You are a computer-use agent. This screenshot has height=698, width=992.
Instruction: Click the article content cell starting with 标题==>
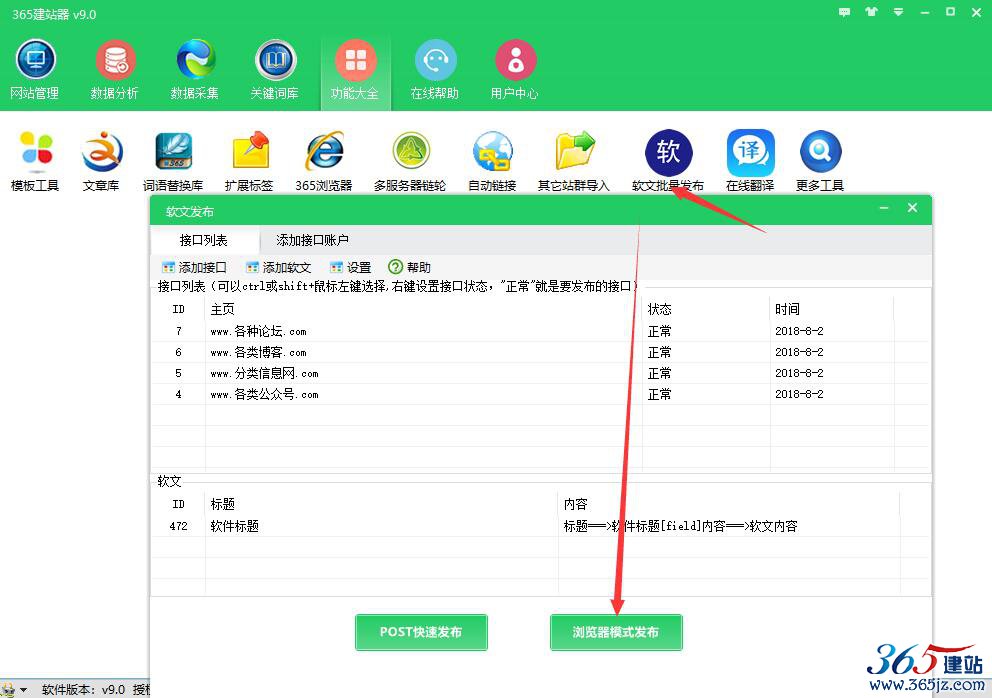pos(681,526)
